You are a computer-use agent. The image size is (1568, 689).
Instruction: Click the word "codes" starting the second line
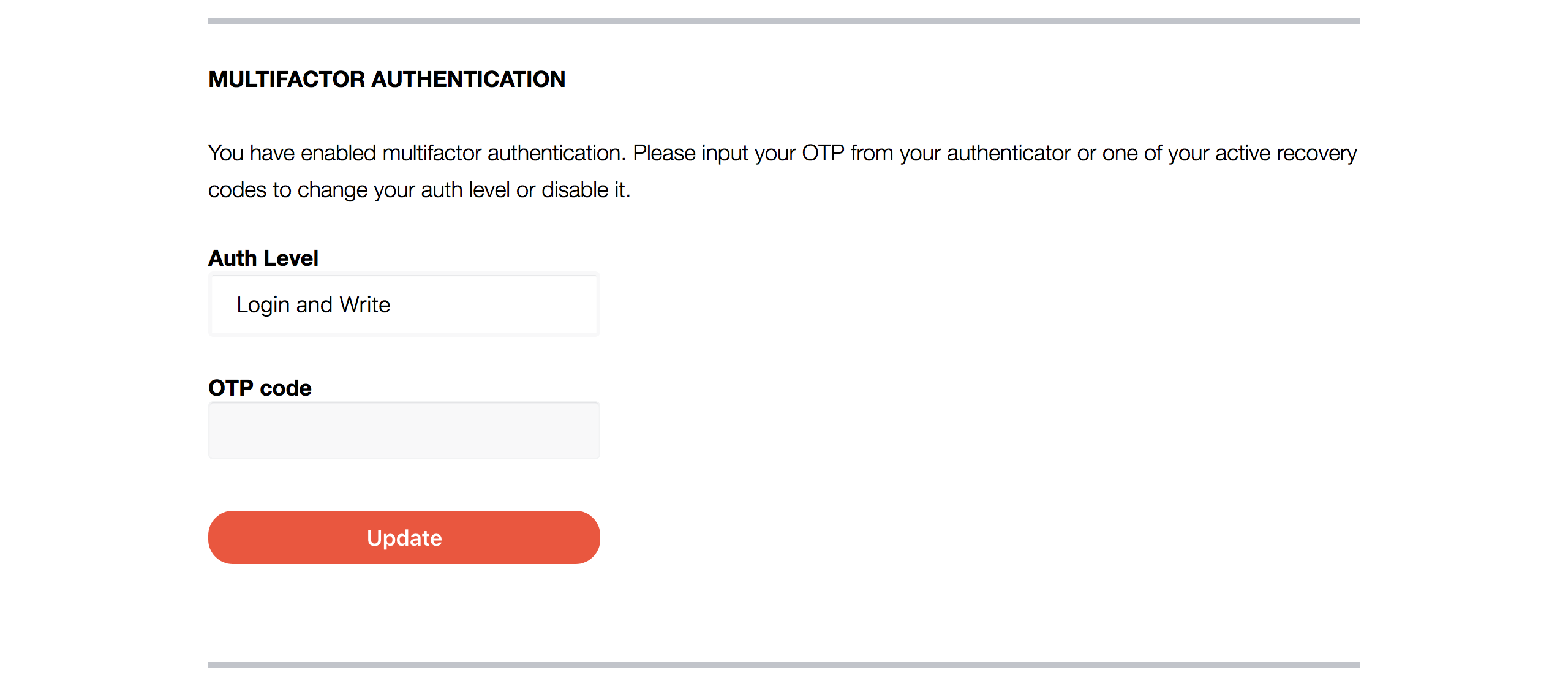pyautogui.click(x=237, y=190)
